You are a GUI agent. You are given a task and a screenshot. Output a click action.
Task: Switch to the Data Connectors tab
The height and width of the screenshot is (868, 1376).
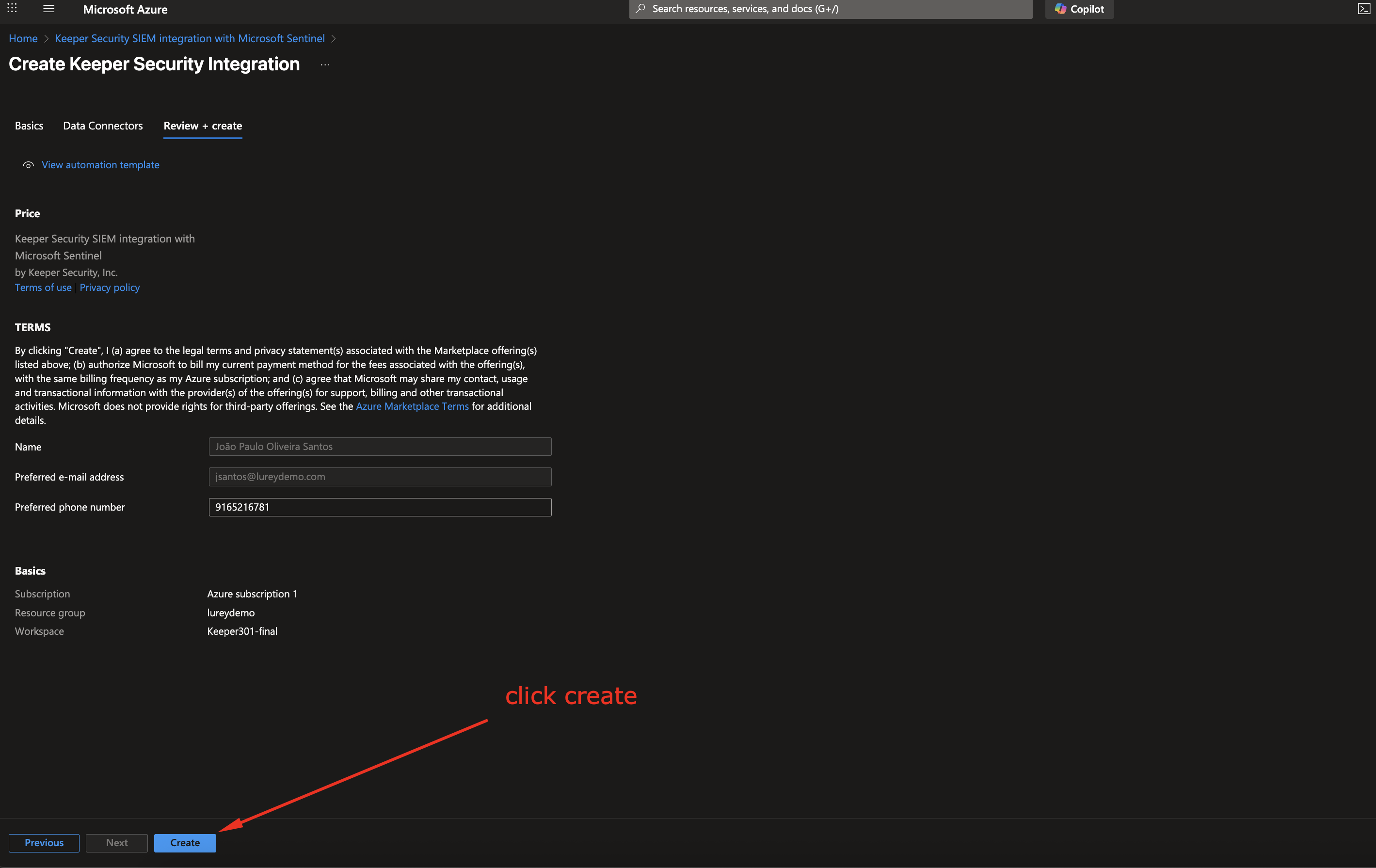pyautogui.click(x=103, y=126)
